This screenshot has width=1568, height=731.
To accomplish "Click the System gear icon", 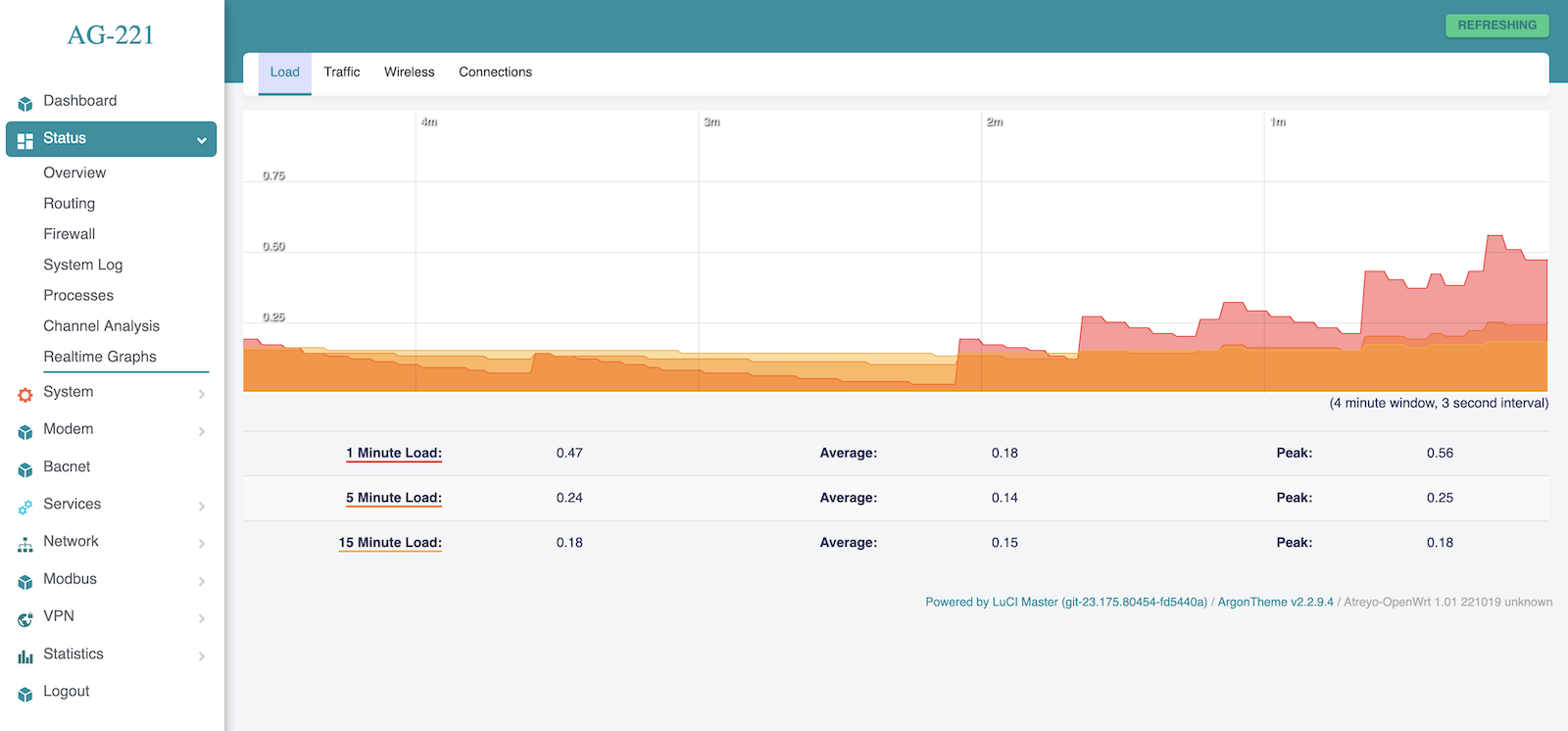I will point(25,395).
